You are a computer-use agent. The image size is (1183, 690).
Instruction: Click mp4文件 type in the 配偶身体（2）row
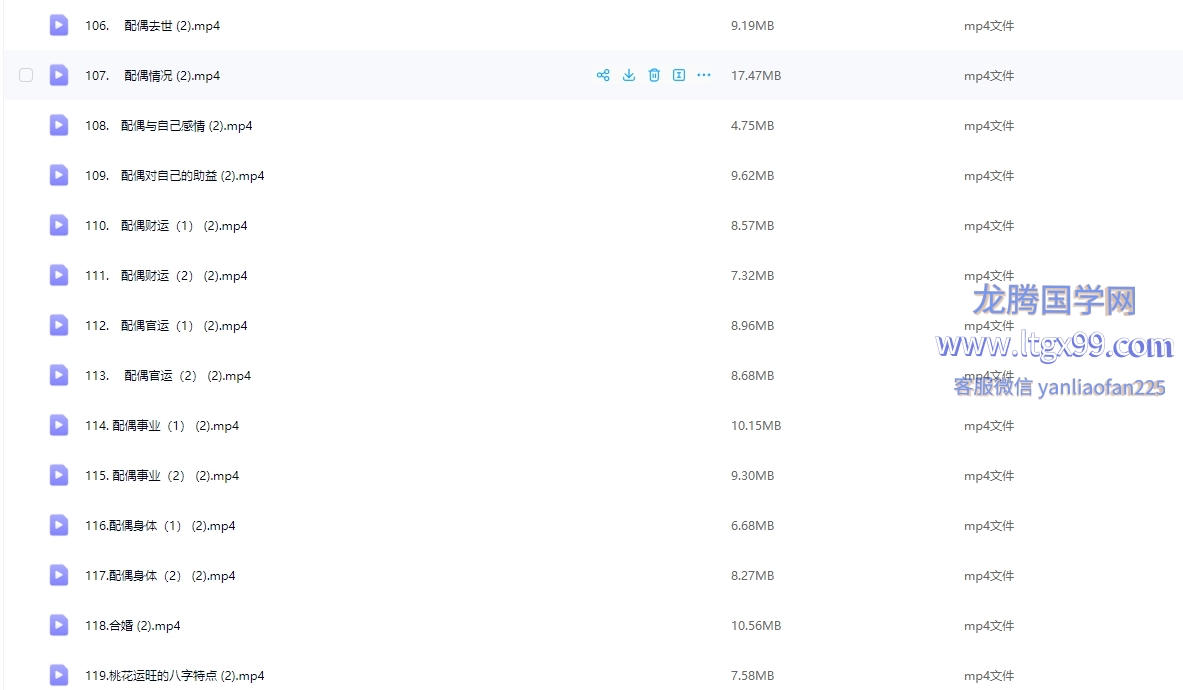point(989,576)
